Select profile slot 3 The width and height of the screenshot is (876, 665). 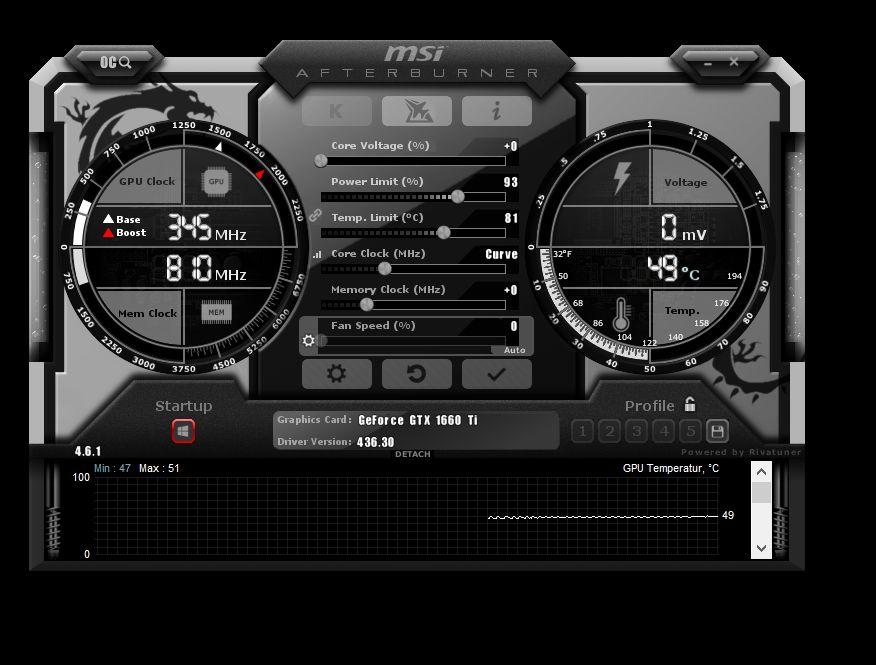coord(636,431)
